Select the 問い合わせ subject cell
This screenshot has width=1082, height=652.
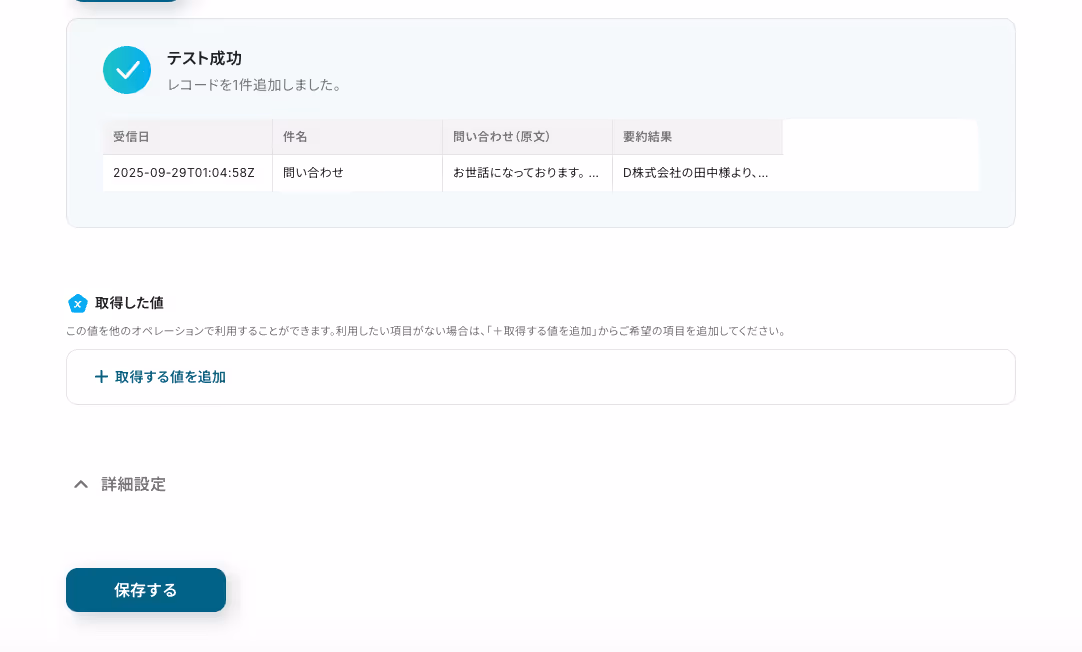[x=357, y=172]
